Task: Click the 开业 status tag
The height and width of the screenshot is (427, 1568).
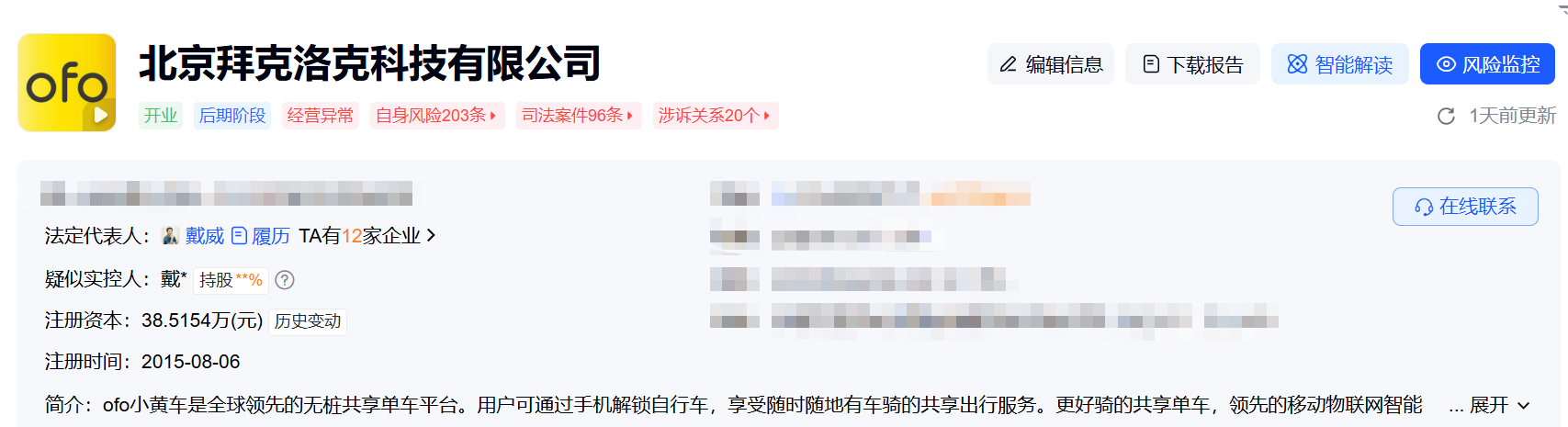Action: (161, 116)
